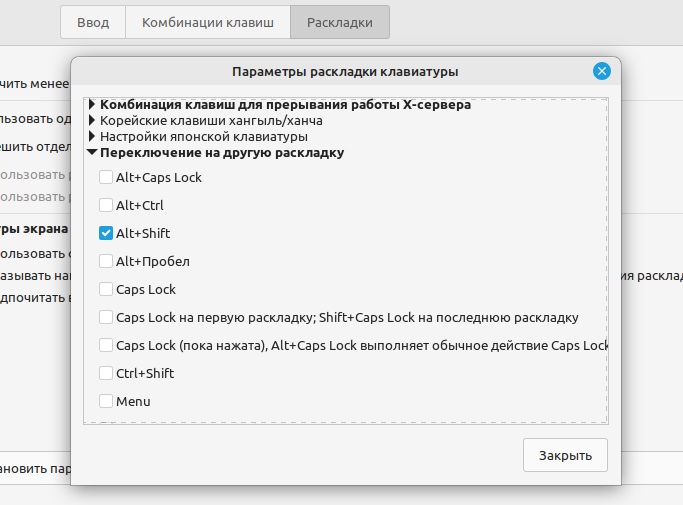Enable the Alt+Caps Lock checkbox
The width and height of the screenshot is (683, 505).
point(106,177)
